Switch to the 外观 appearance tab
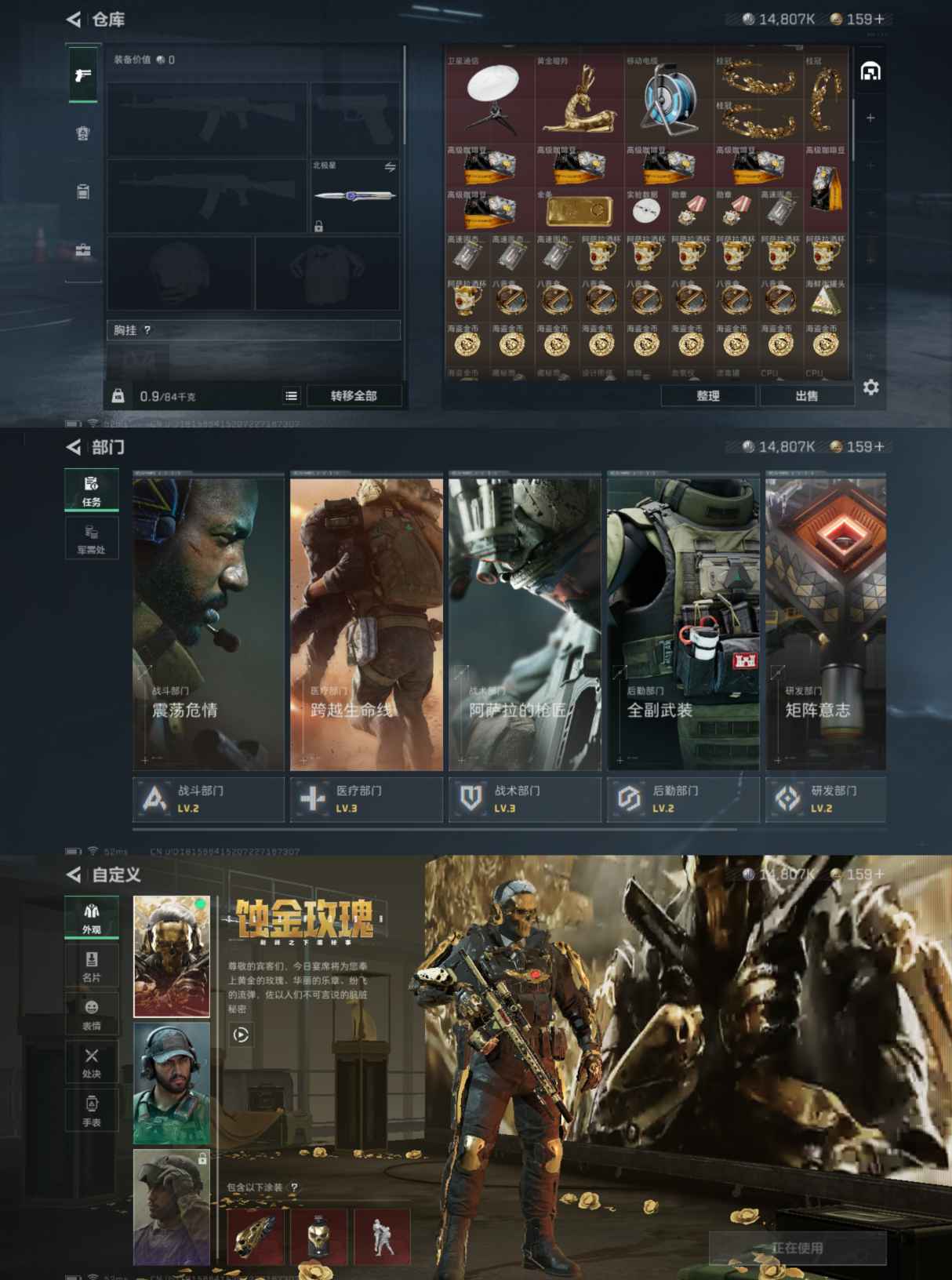Screen dimensions: 952x1280 pos(92,918)
